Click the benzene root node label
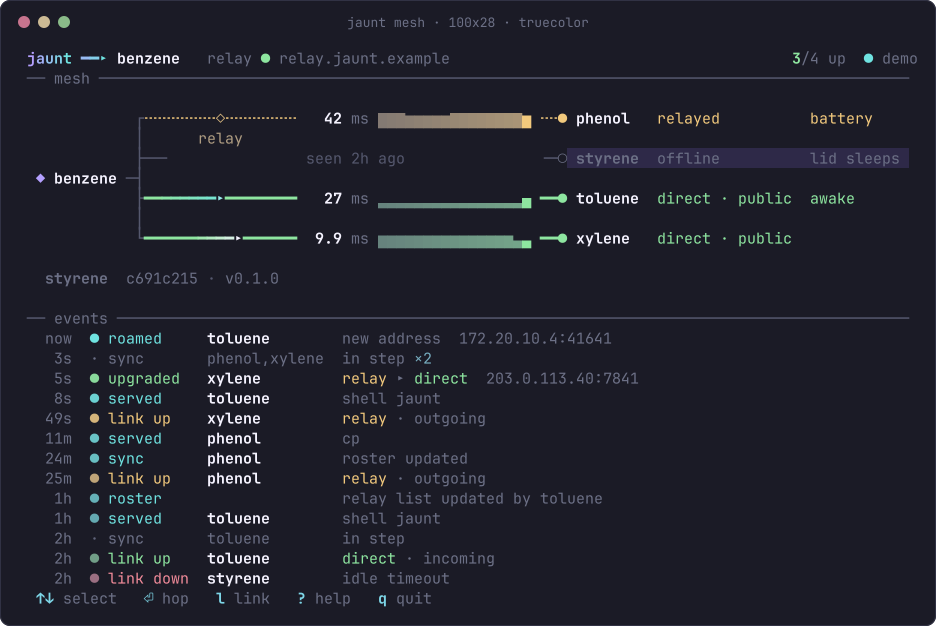This screenshot has height=626, width=936. tap(85, 178)
